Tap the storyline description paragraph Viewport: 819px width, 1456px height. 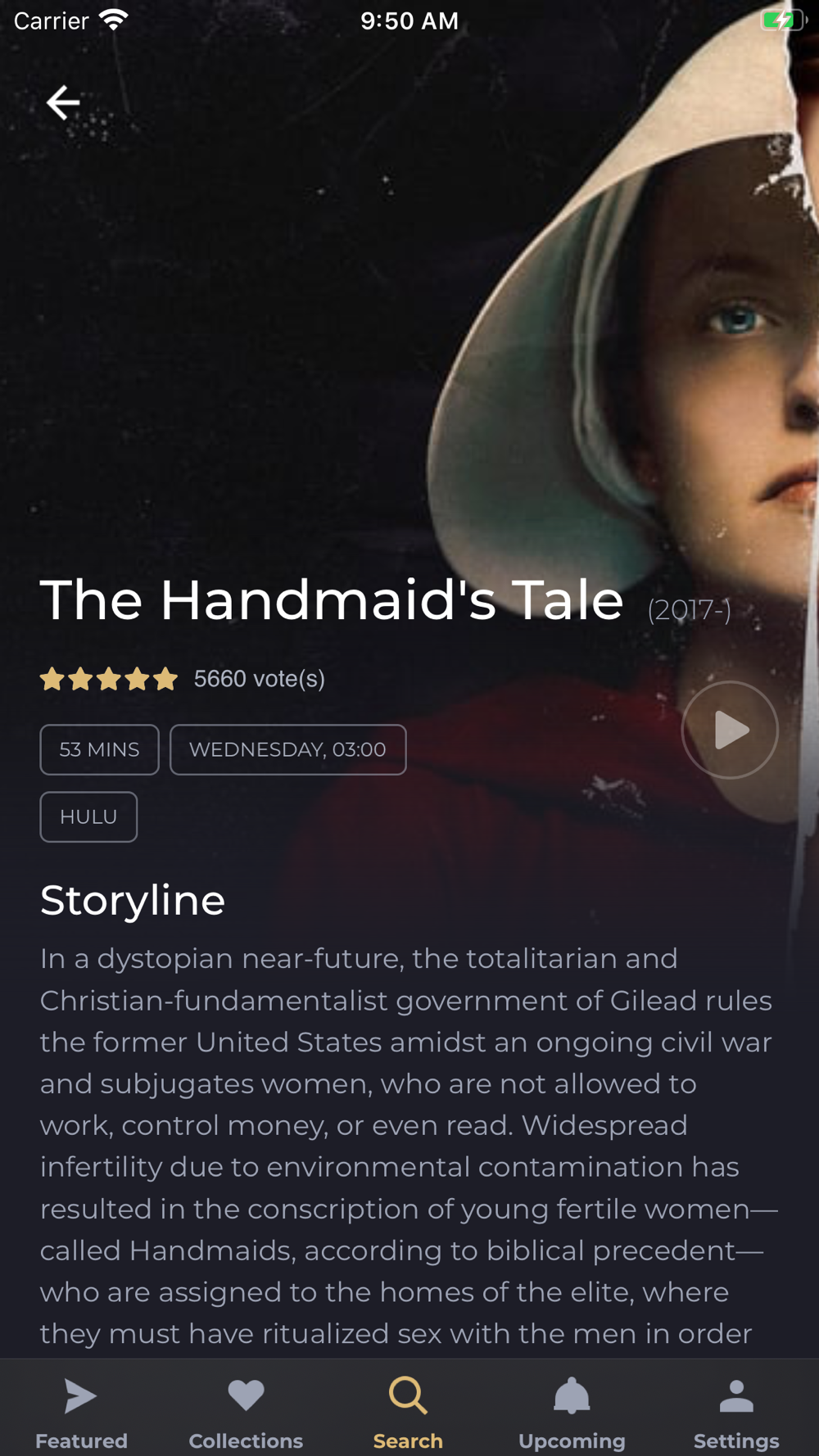pyautogui.click(x=409, y=1145)
